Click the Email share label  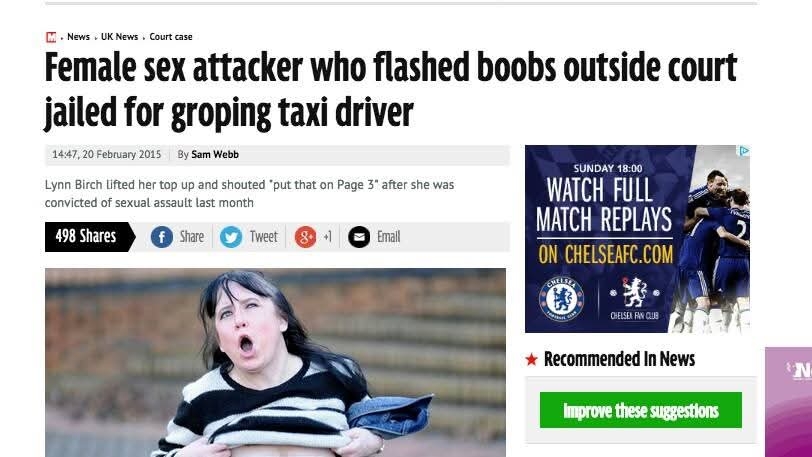point(388,237)
